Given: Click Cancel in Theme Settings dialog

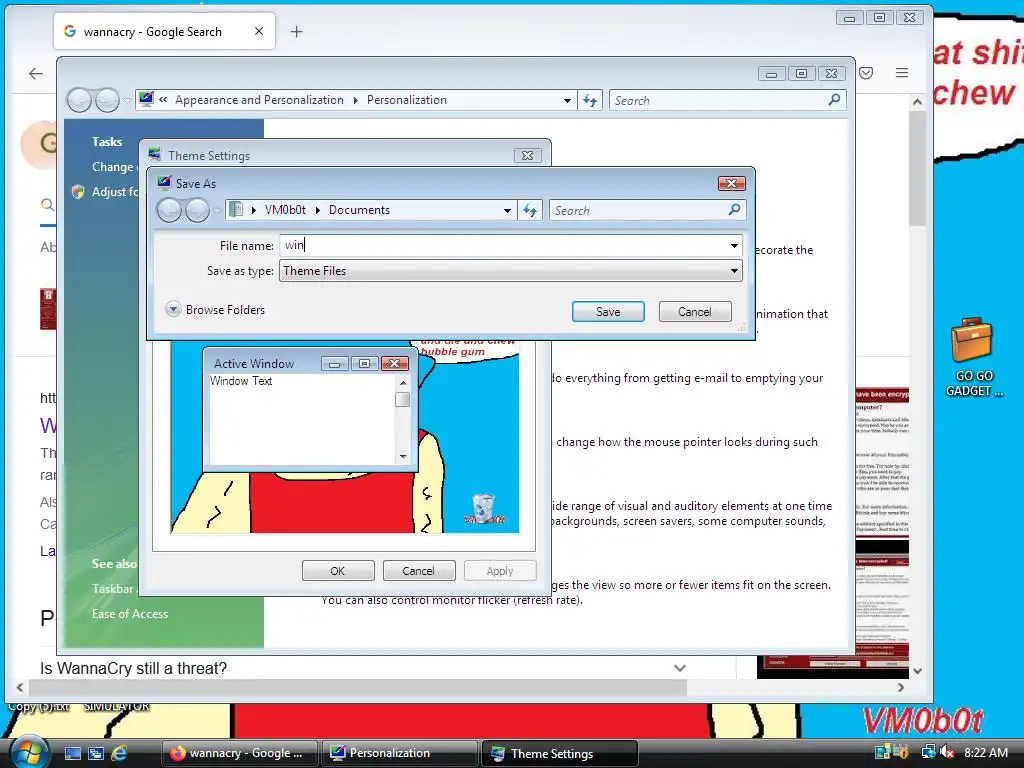Looking at the screenshot, I should pos(418,571).
